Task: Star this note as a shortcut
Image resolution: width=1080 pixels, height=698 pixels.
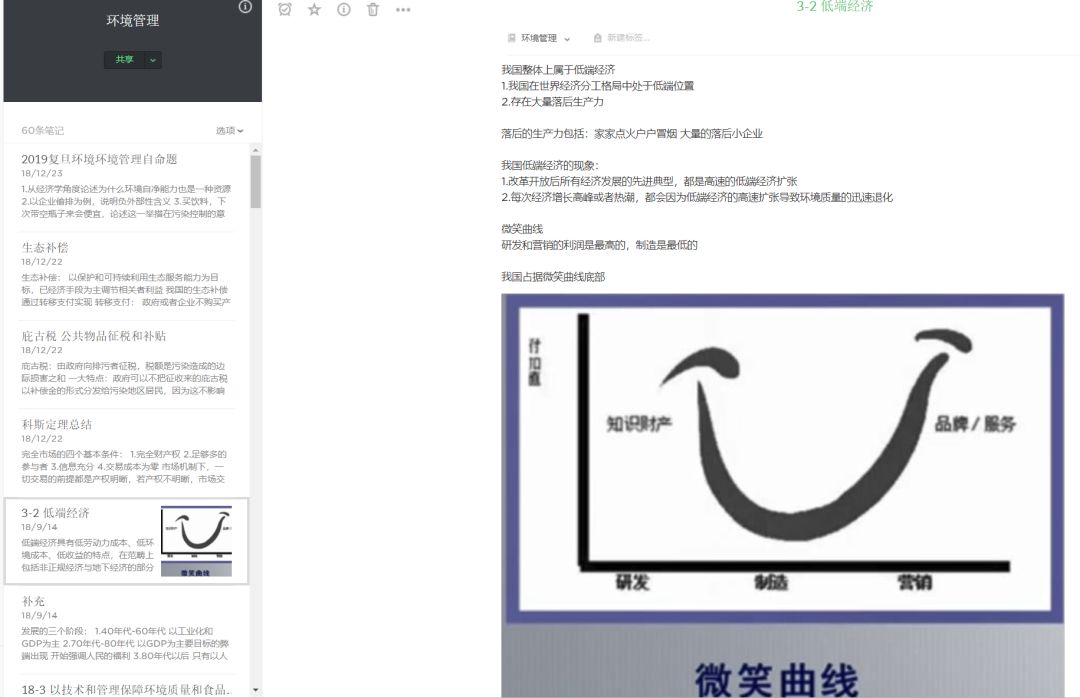Action: coord(314,9)
